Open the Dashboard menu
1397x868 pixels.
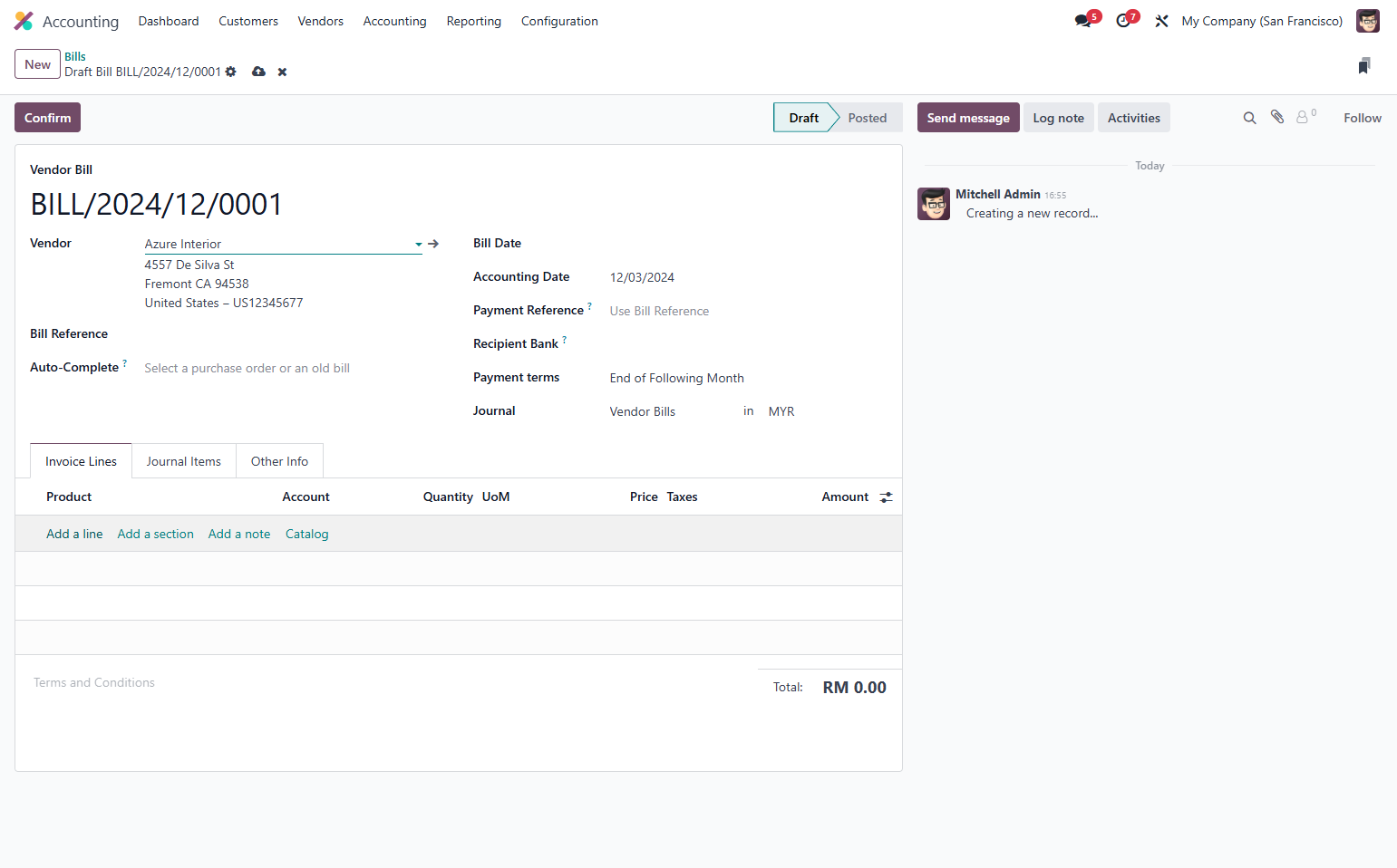coord(169,21)
